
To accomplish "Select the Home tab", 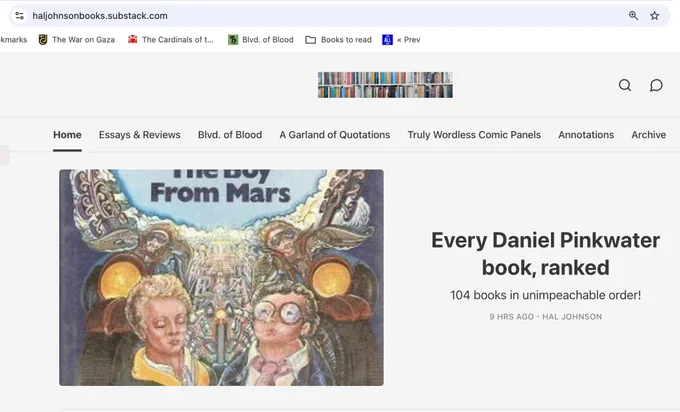I will click(x=67, y=135).
